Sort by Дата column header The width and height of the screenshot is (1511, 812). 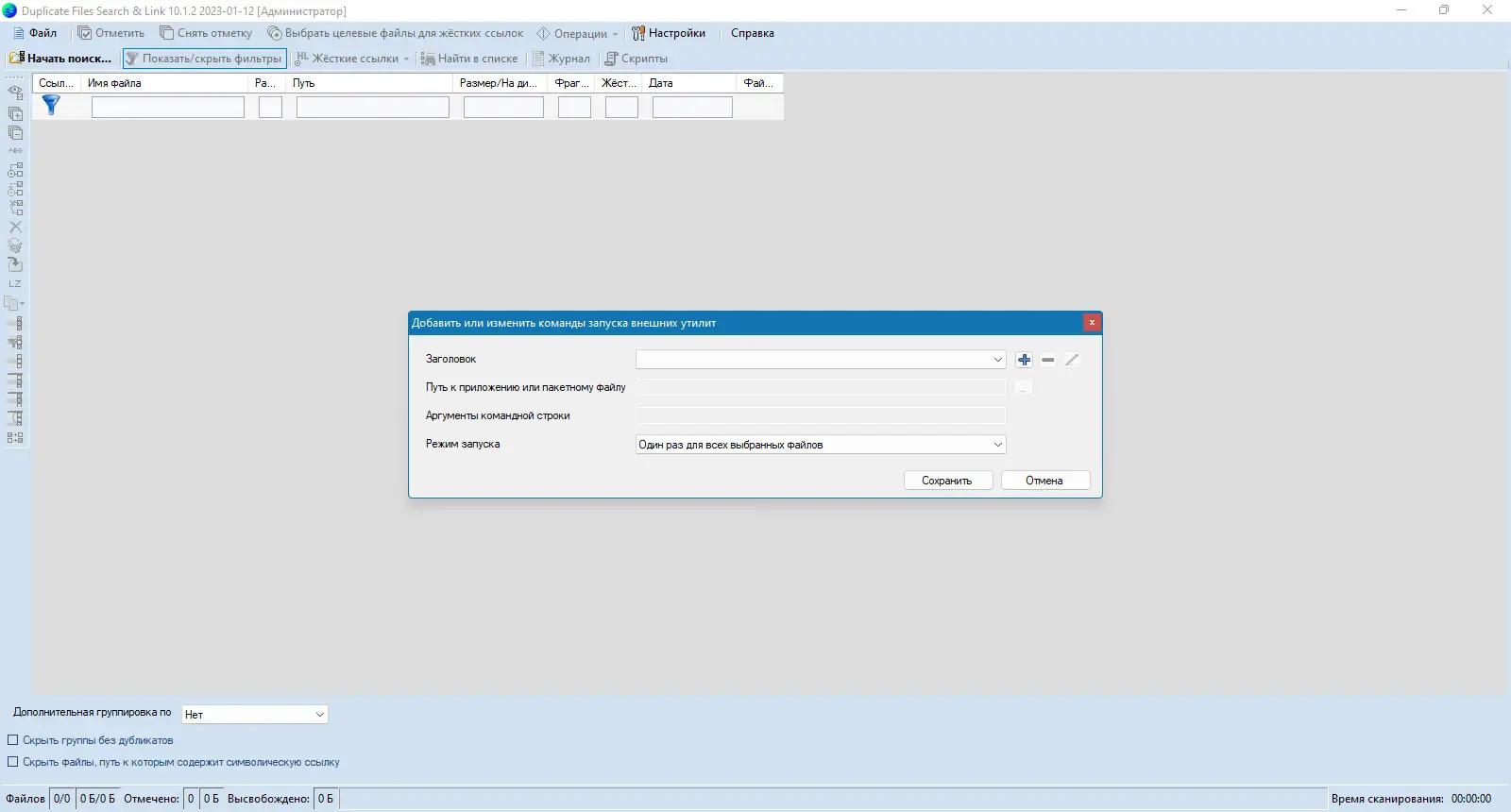pos(688,83)
